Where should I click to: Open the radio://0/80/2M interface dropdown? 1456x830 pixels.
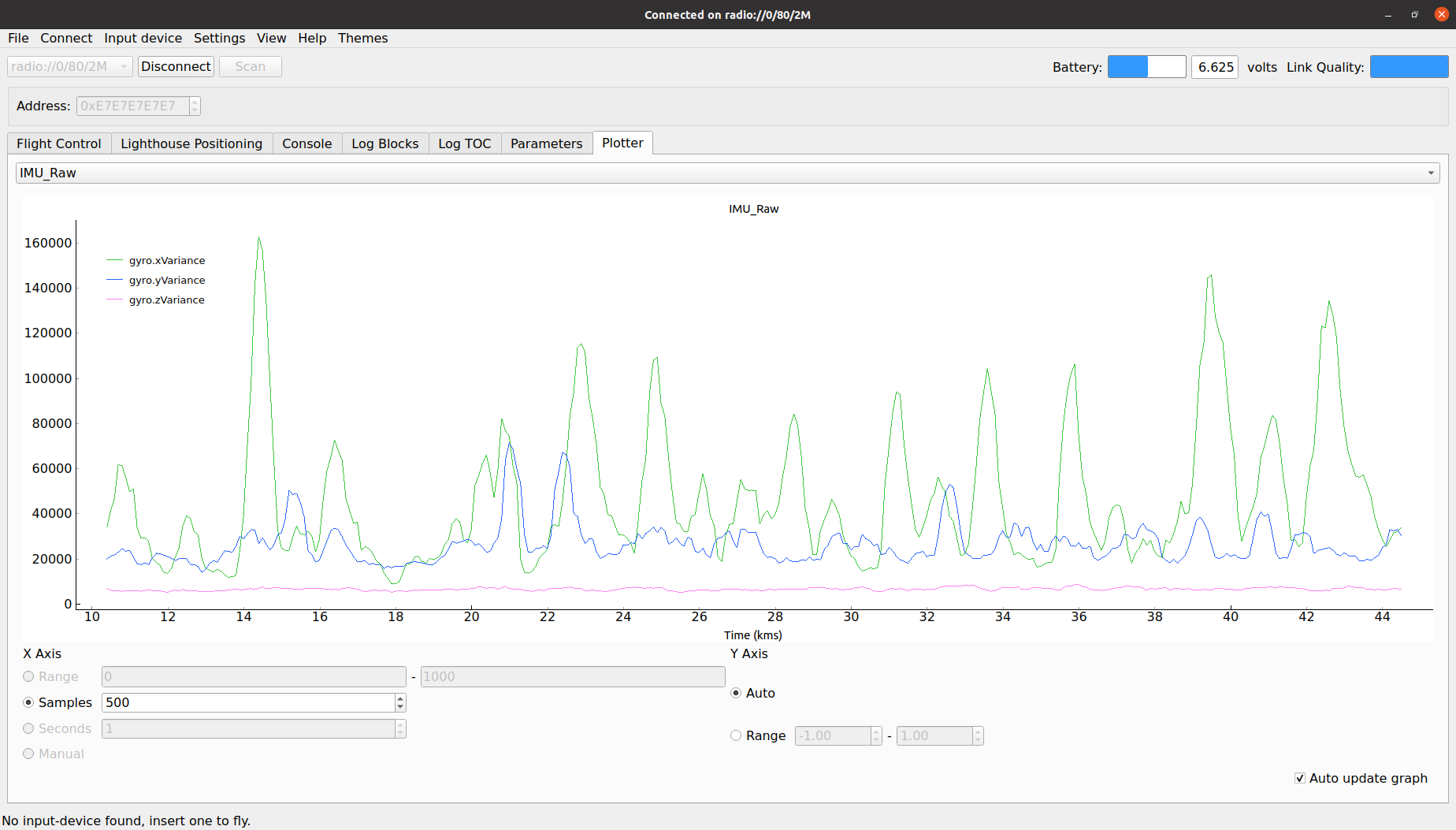[69, 66]
